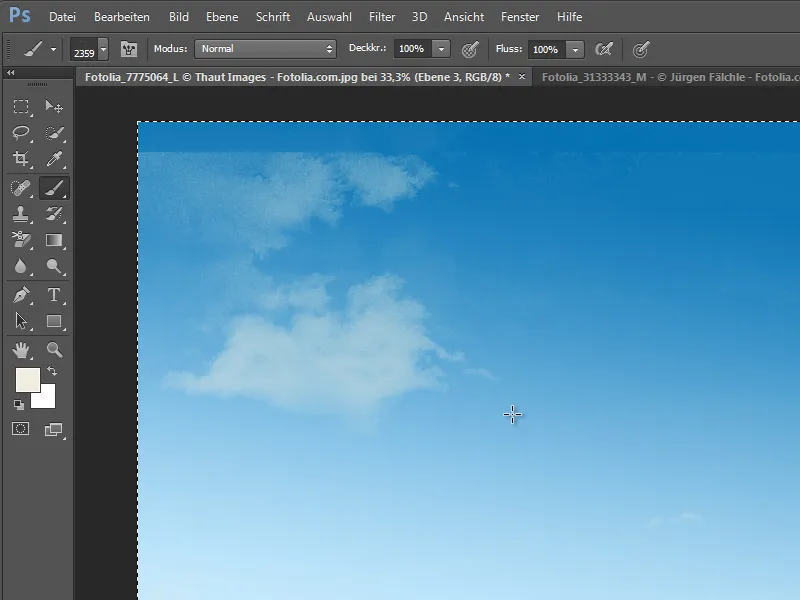This screenshot has height=600, width=800.
Task: Open the tool preset picker arrow
Action: (x=53, y=49)
